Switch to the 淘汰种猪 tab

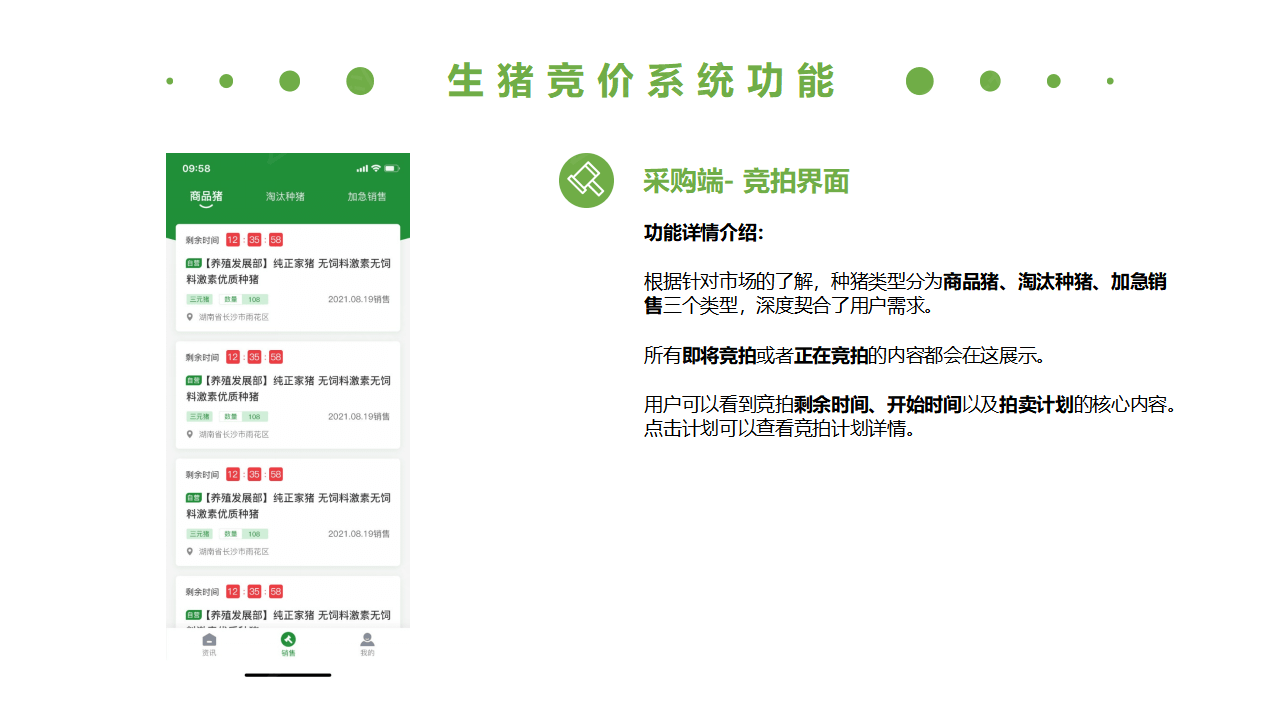tap(285, 197)
